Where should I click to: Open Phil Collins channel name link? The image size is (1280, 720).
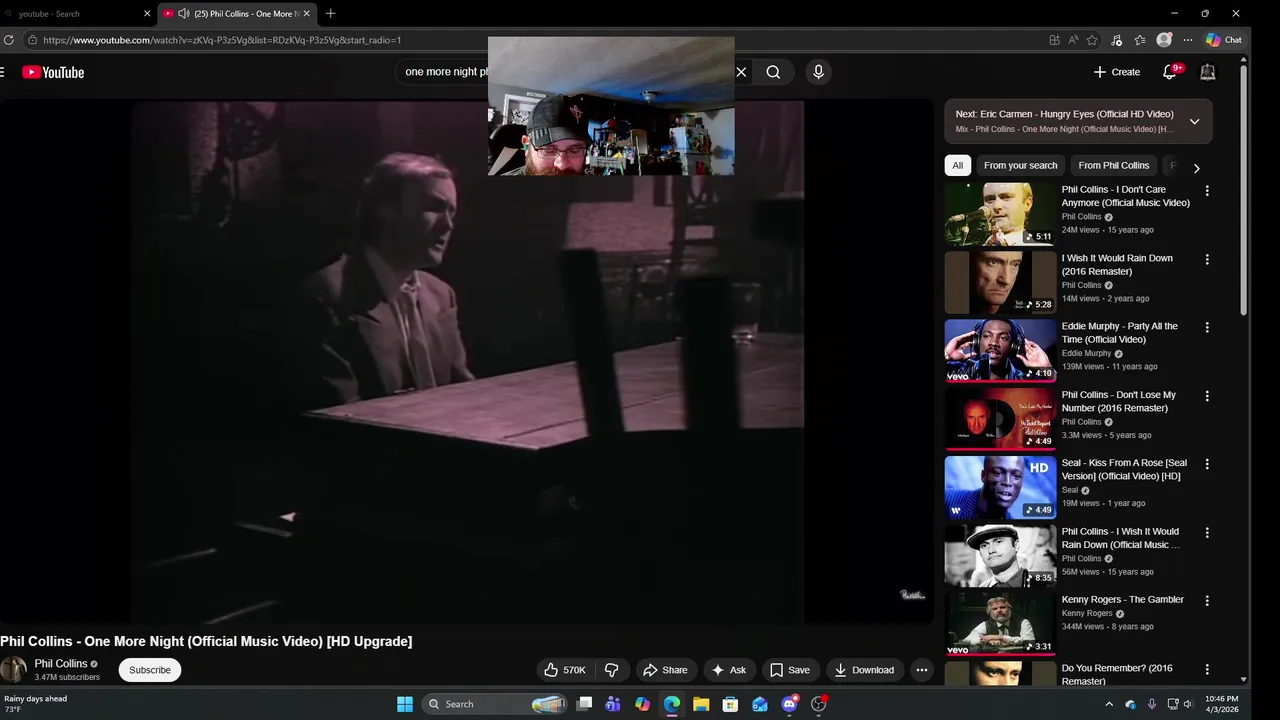[x=61, y=664]
